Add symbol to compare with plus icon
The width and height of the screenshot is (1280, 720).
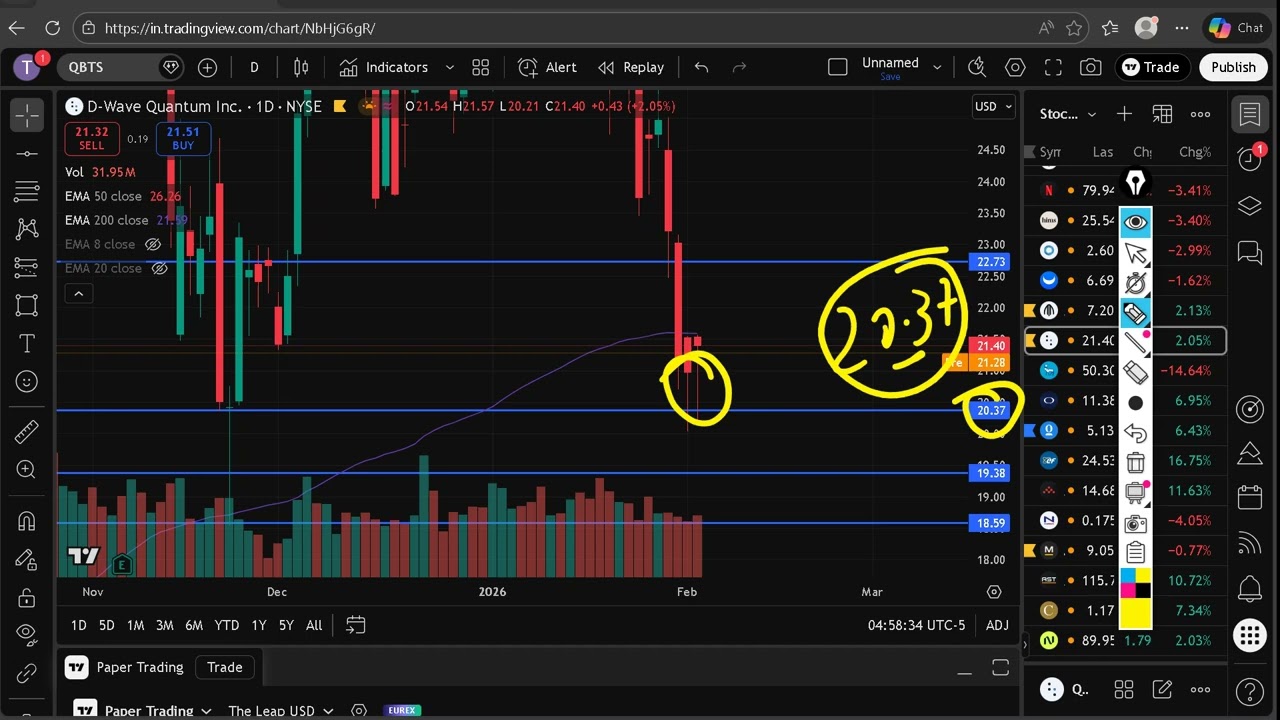tap(207, 67)
